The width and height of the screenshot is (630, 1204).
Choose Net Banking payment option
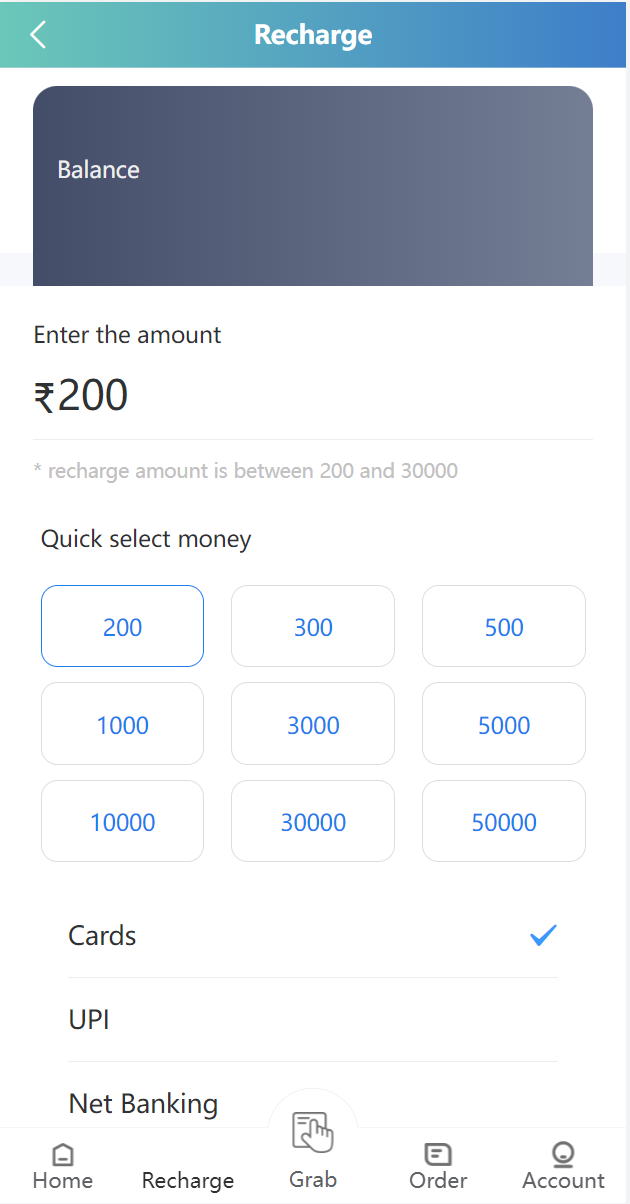[143, 1104]
